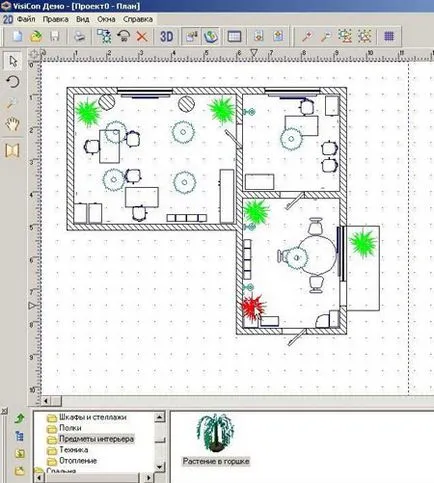
Task: Rotate selected object by 90 degrees
Action: [124, 36]
